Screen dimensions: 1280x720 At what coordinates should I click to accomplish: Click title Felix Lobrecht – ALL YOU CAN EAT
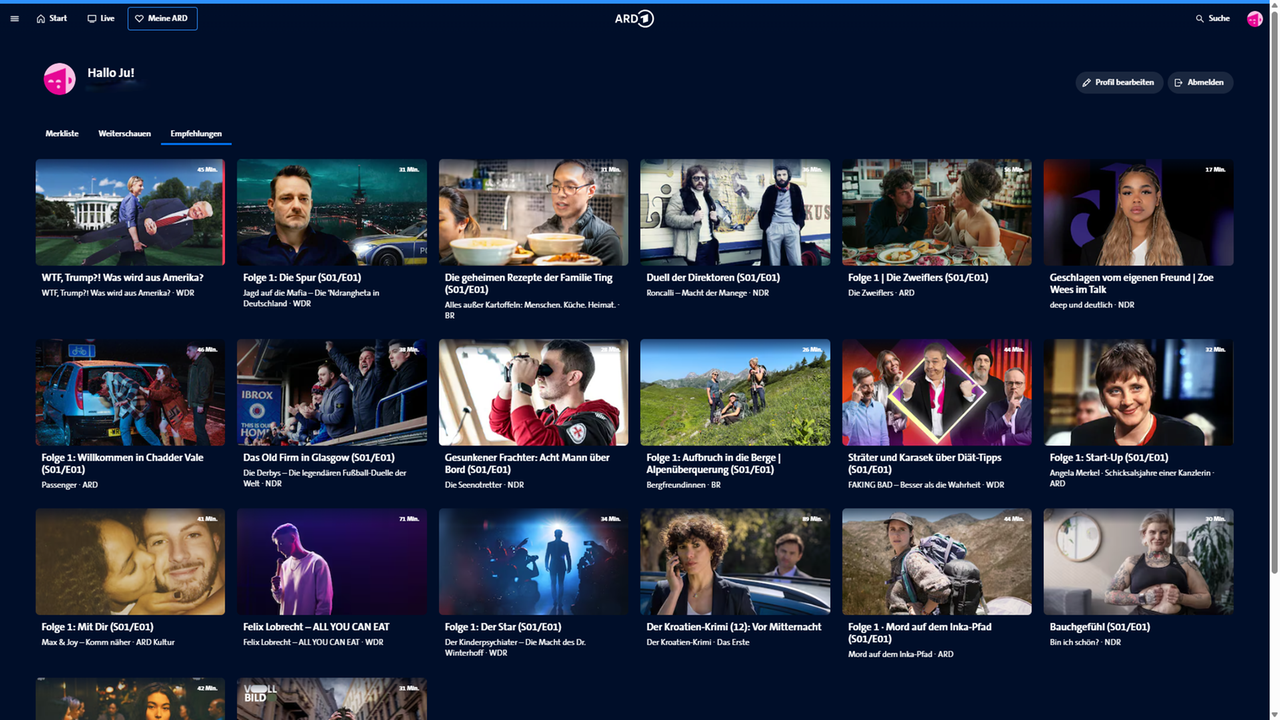(316, 627)
